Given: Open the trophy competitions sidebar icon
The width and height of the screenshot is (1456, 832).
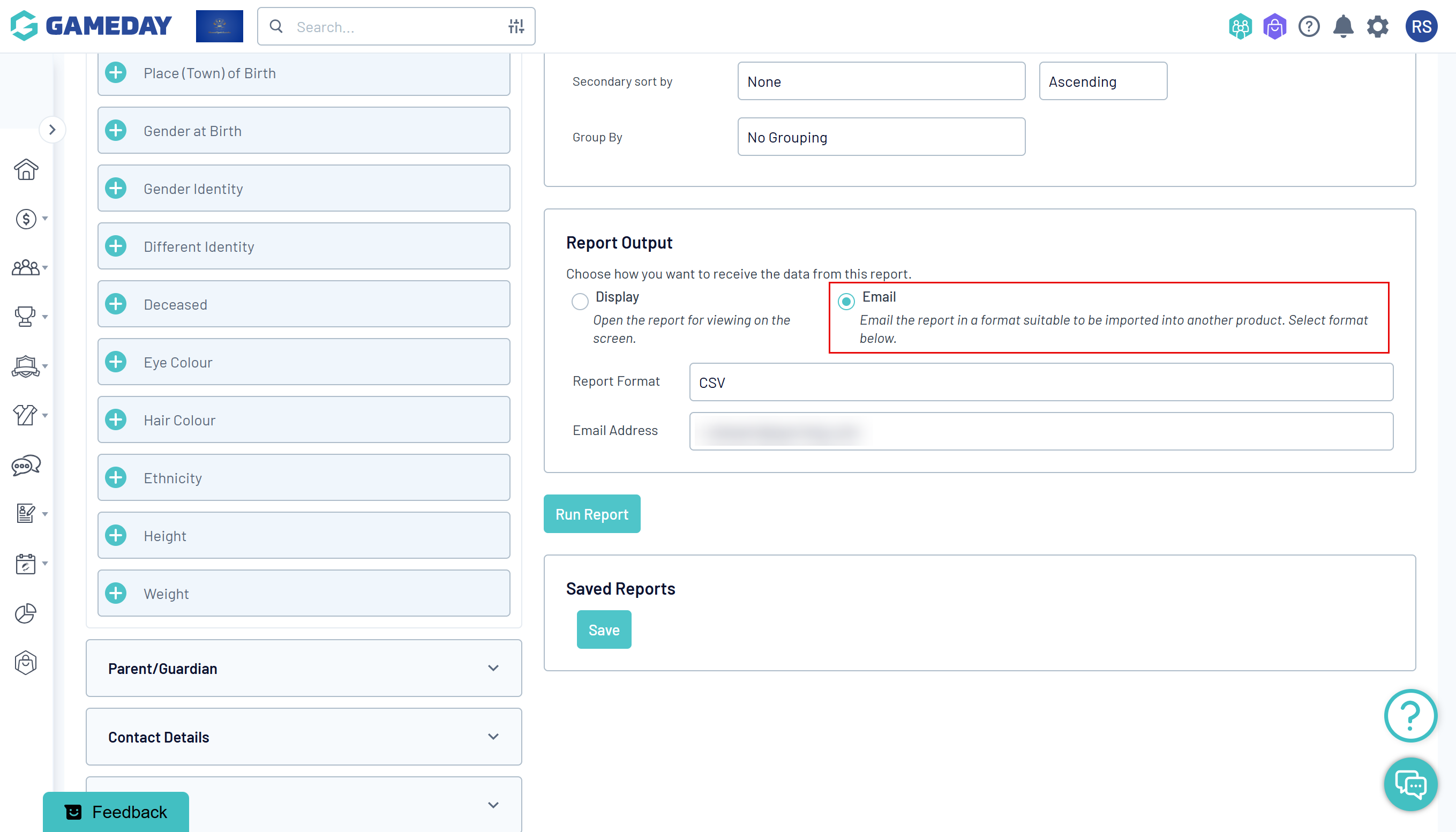Looking at the screenshot, I should pyautogui.click(x=25, y=316).
